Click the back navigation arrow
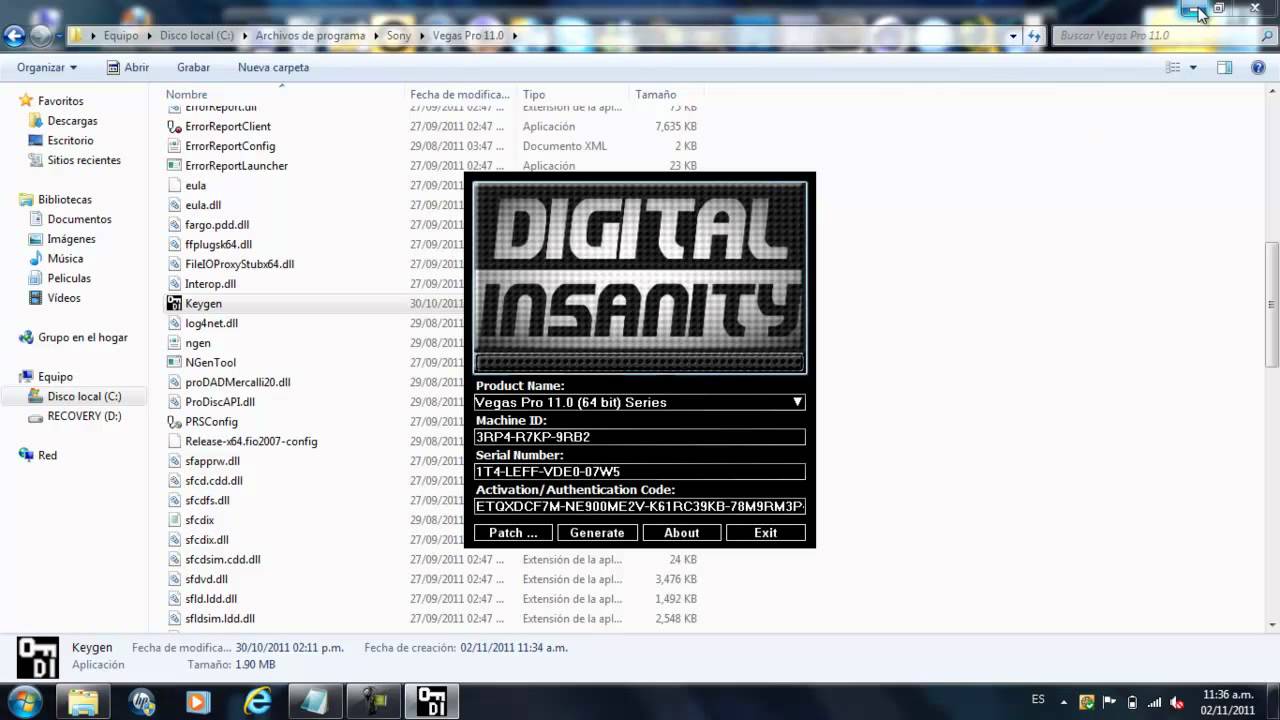 [x=14, y=36]
